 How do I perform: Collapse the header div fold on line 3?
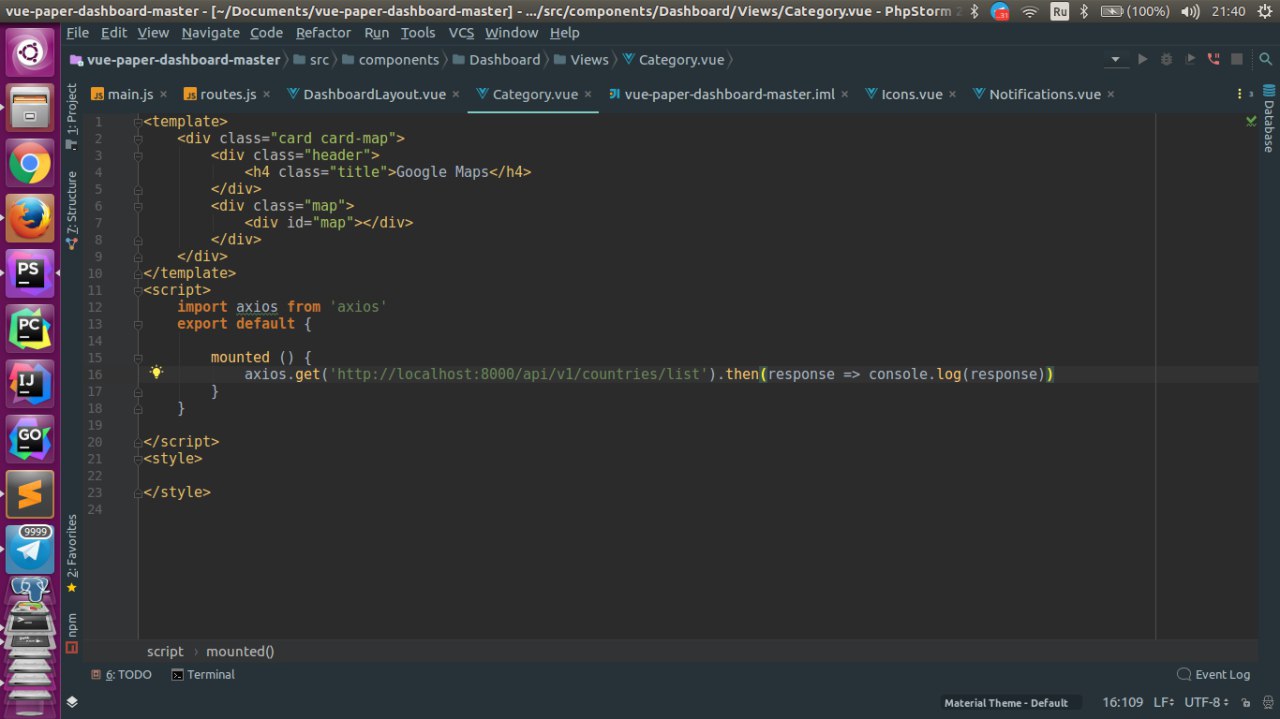pyautogui.click(x=138, y=155)
